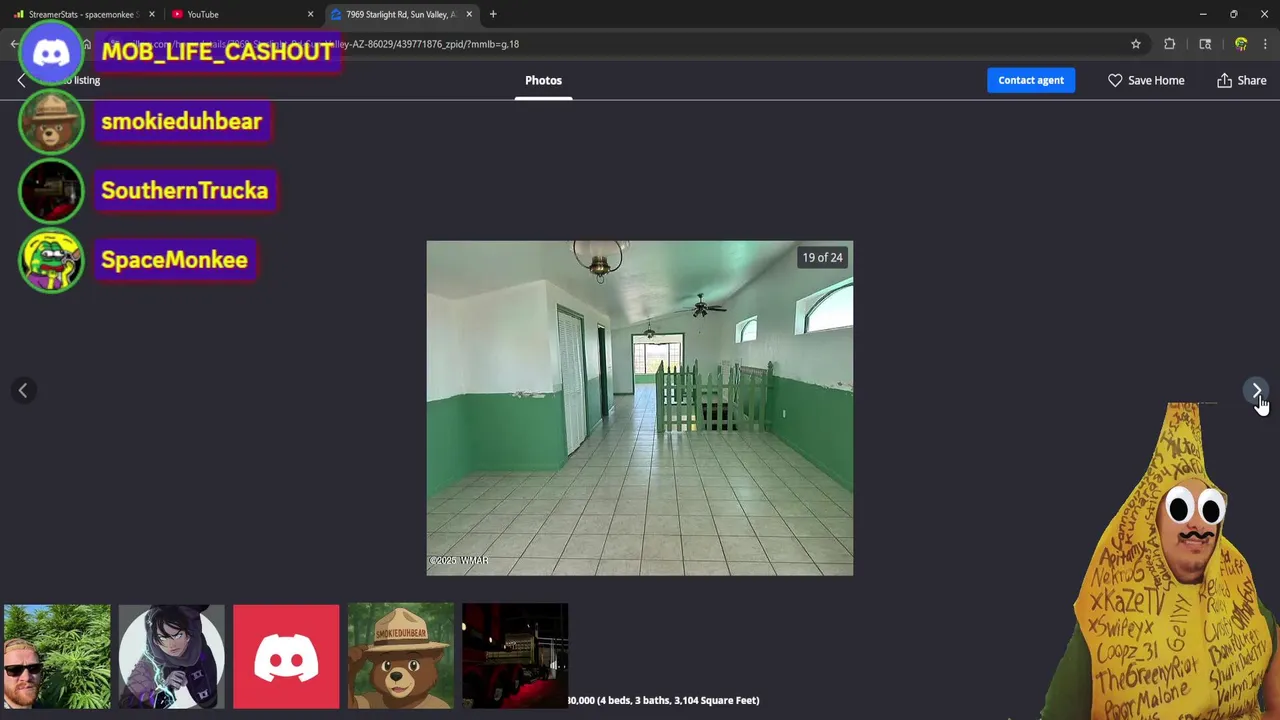Screen dimensions: 1280x720
Task: Advance to the next listing photo
Action: point(1256,390)
